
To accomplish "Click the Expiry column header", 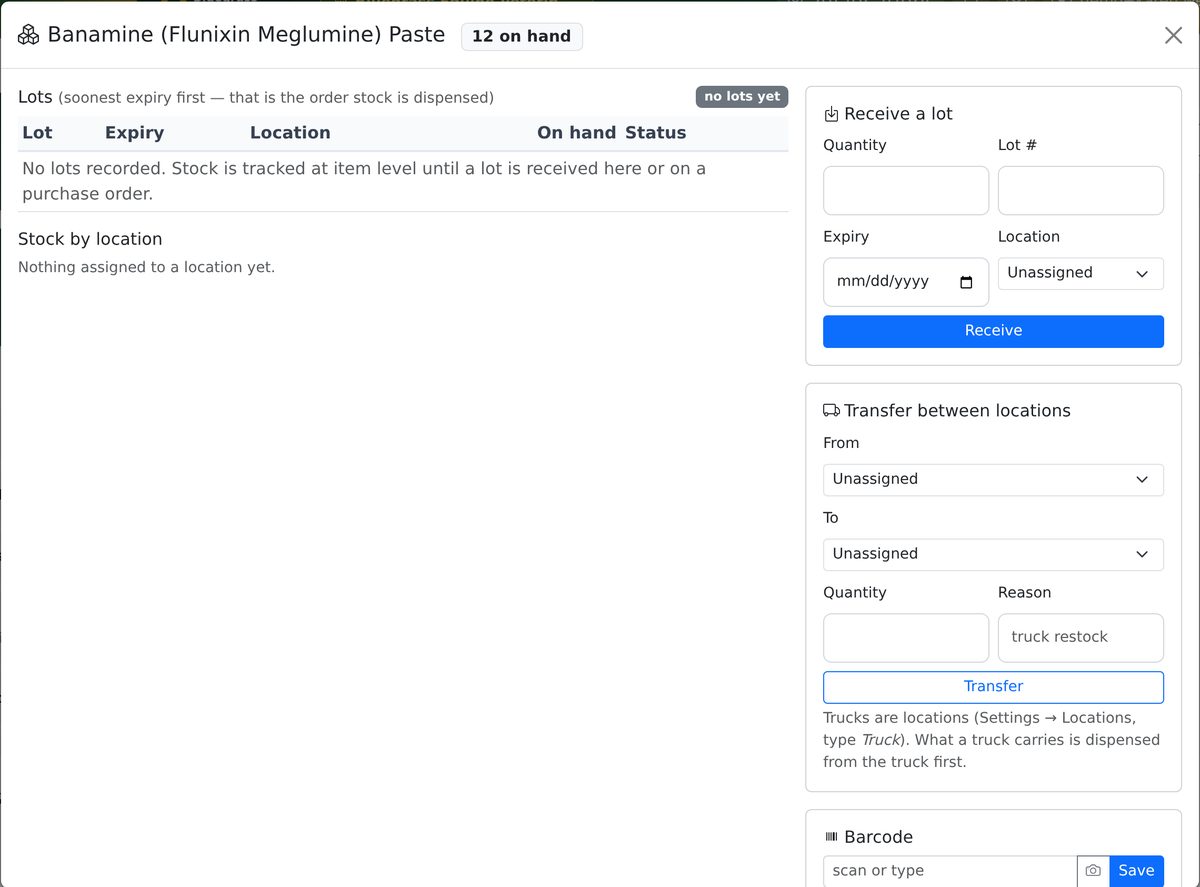I will pos(134,133).
